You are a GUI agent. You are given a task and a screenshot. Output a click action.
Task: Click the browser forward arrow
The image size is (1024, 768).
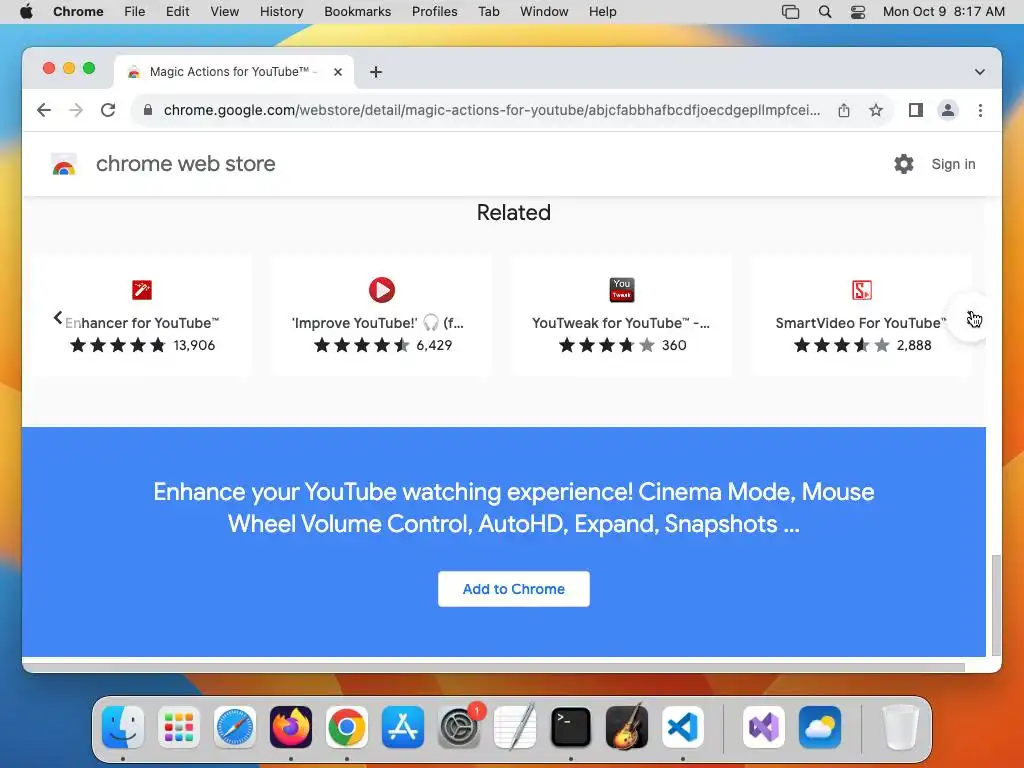pyautogui.click(x=76, y=110)
